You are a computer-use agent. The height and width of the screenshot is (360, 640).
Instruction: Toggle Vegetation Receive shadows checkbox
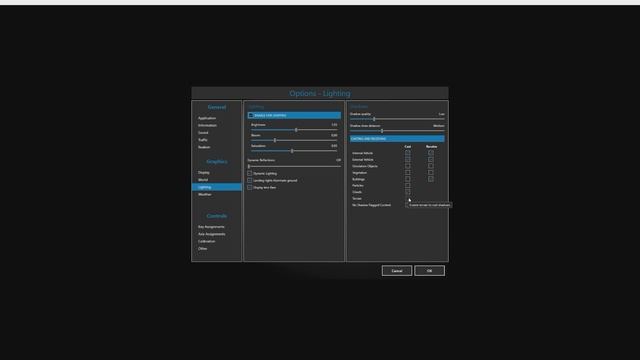[431, 173]
